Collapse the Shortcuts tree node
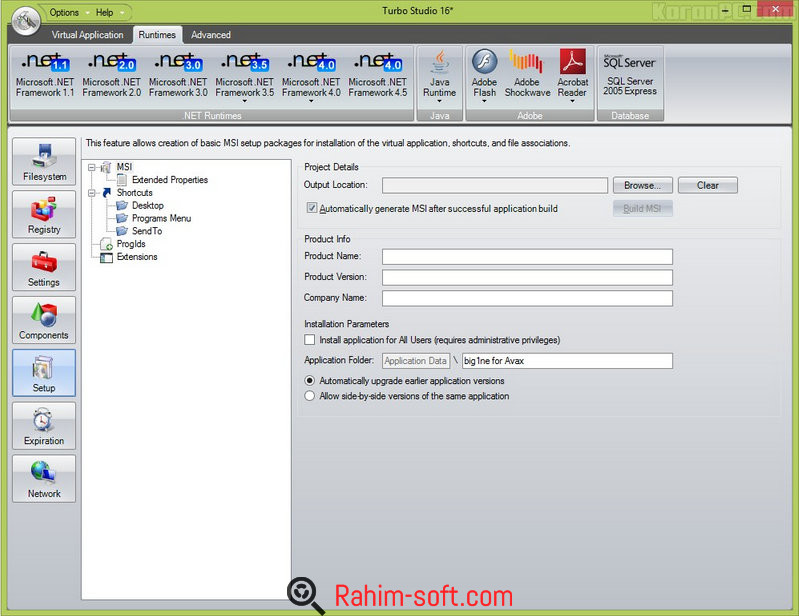799x616 pixels. pyautogui.click(x=92, y=193)
